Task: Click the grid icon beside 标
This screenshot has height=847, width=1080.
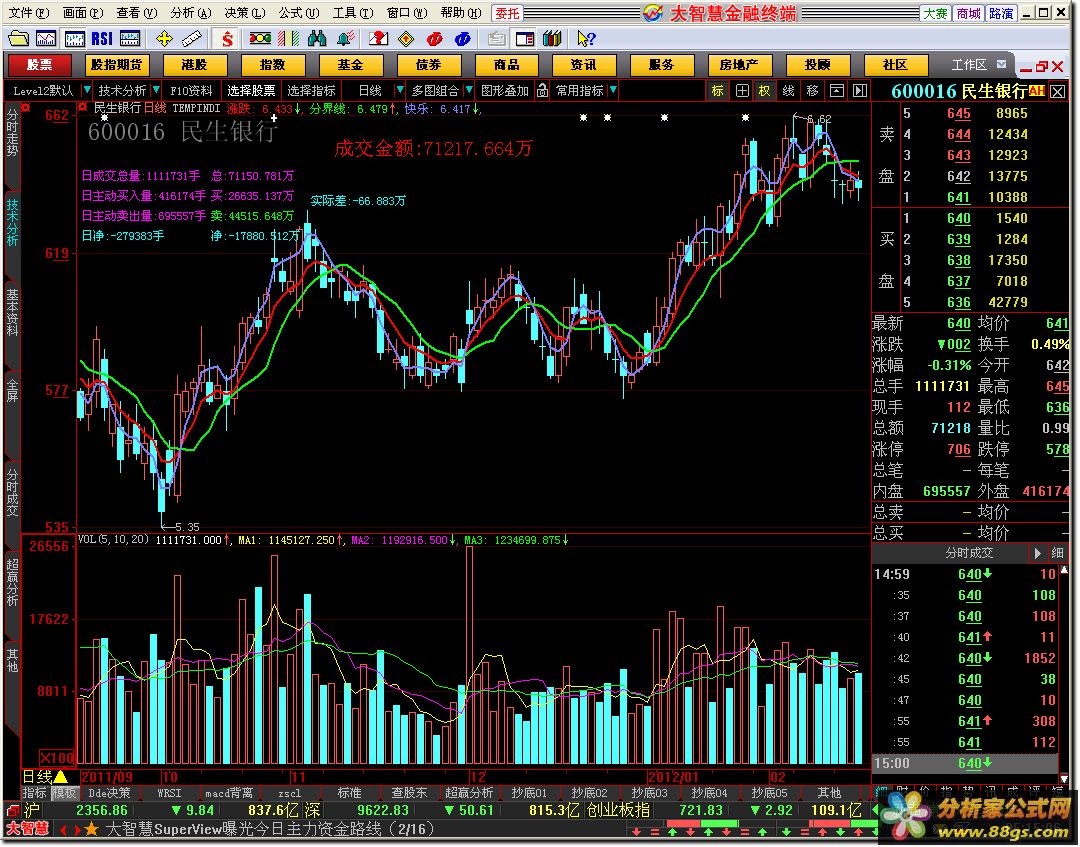Action: point(742,90)
